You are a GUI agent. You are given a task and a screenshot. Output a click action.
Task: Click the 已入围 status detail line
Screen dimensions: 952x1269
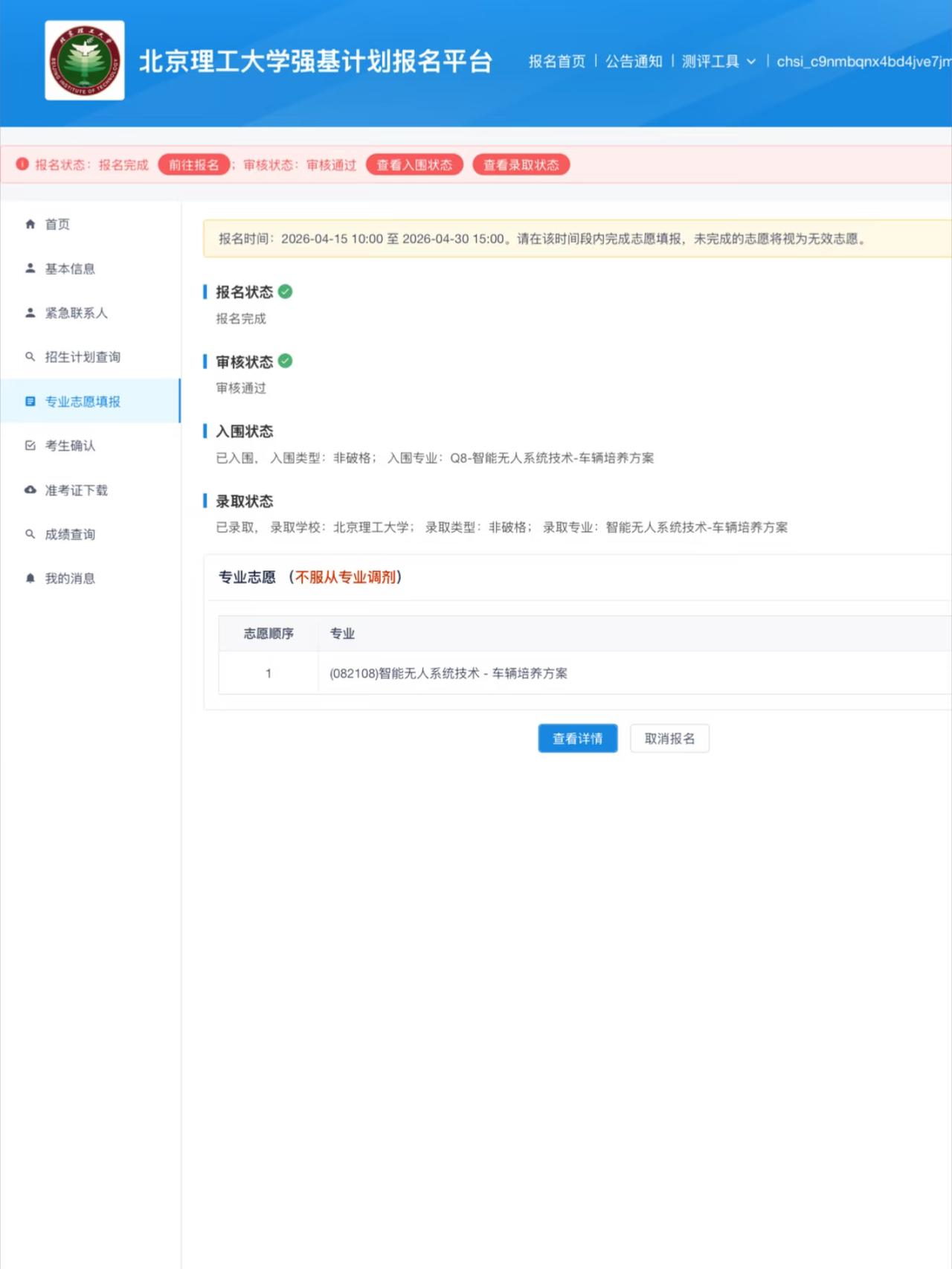435,457
